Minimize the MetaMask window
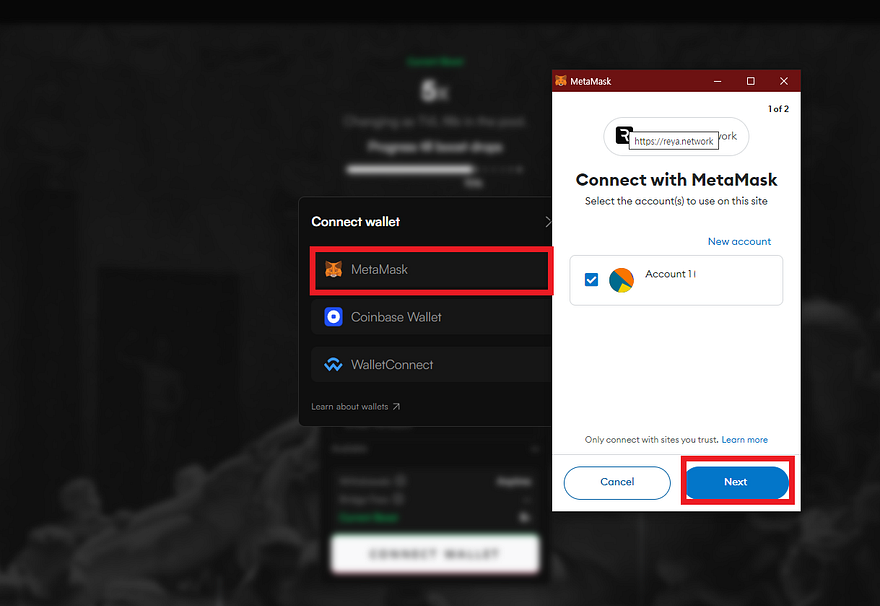This screenshot has height=606, width=880. (x=717, y=81)
